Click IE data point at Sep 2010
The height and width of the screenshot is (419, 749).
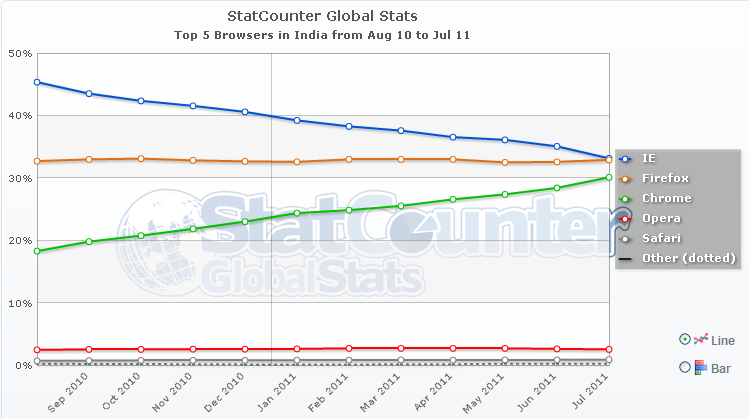(x=89, y=94)
